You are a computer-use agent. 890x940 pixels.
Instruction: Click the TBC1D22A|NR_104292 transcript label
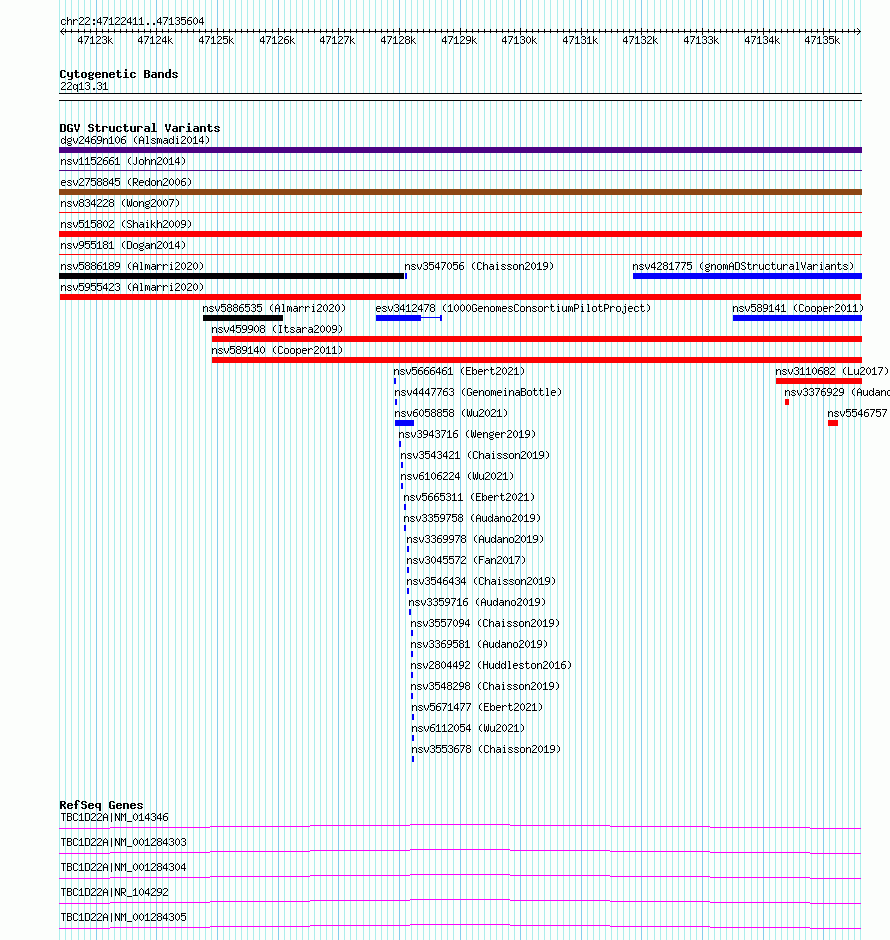114,892
